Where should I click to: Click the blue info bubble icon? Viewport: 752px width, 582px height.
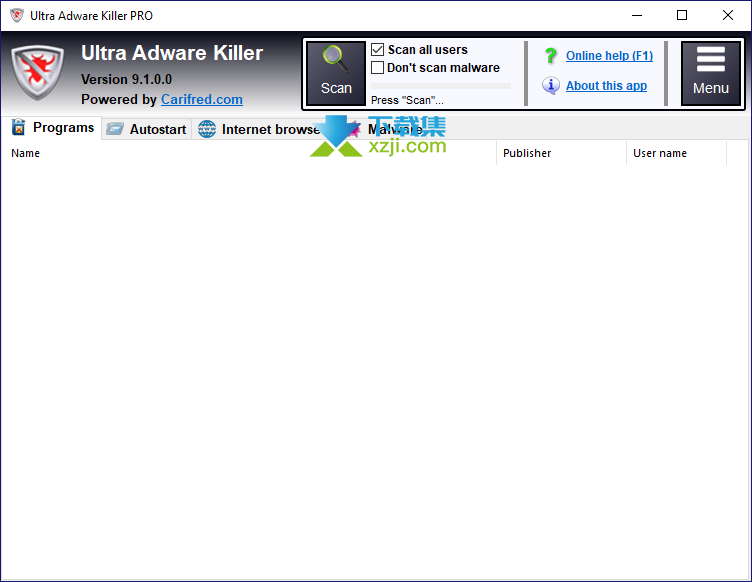coord(551,85)
